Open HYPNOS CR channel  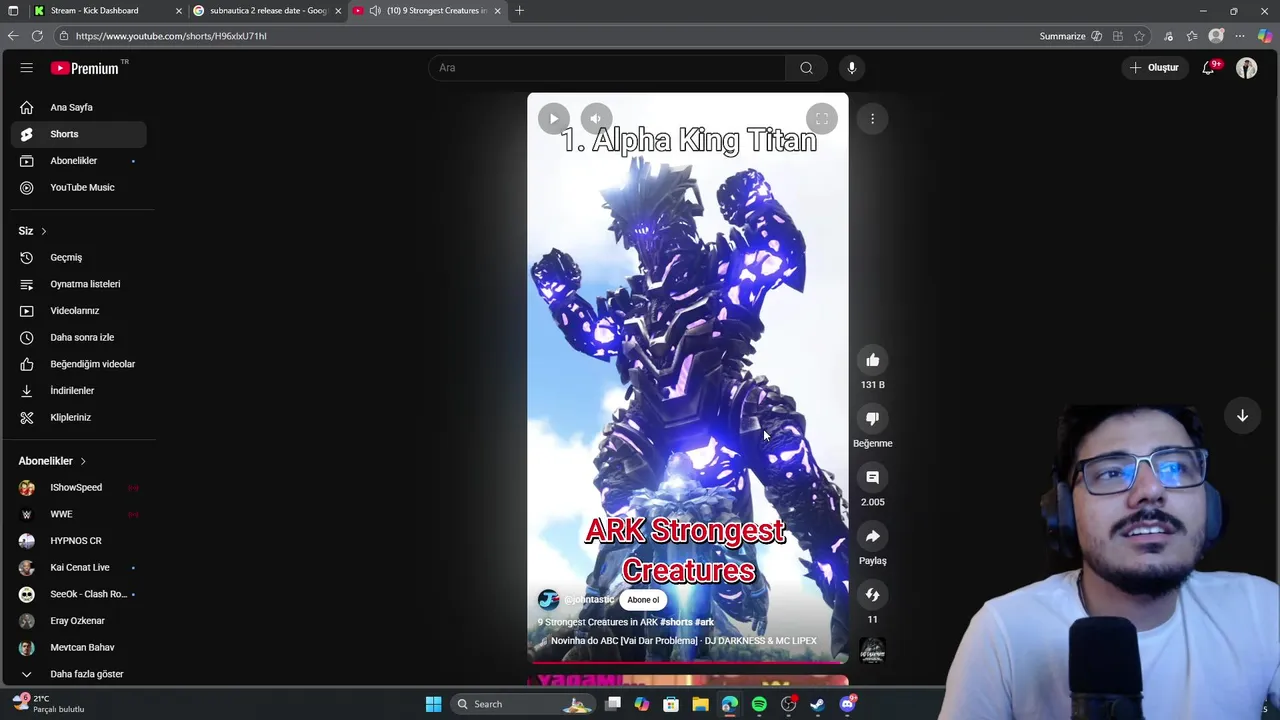click(x=78, y=541)
